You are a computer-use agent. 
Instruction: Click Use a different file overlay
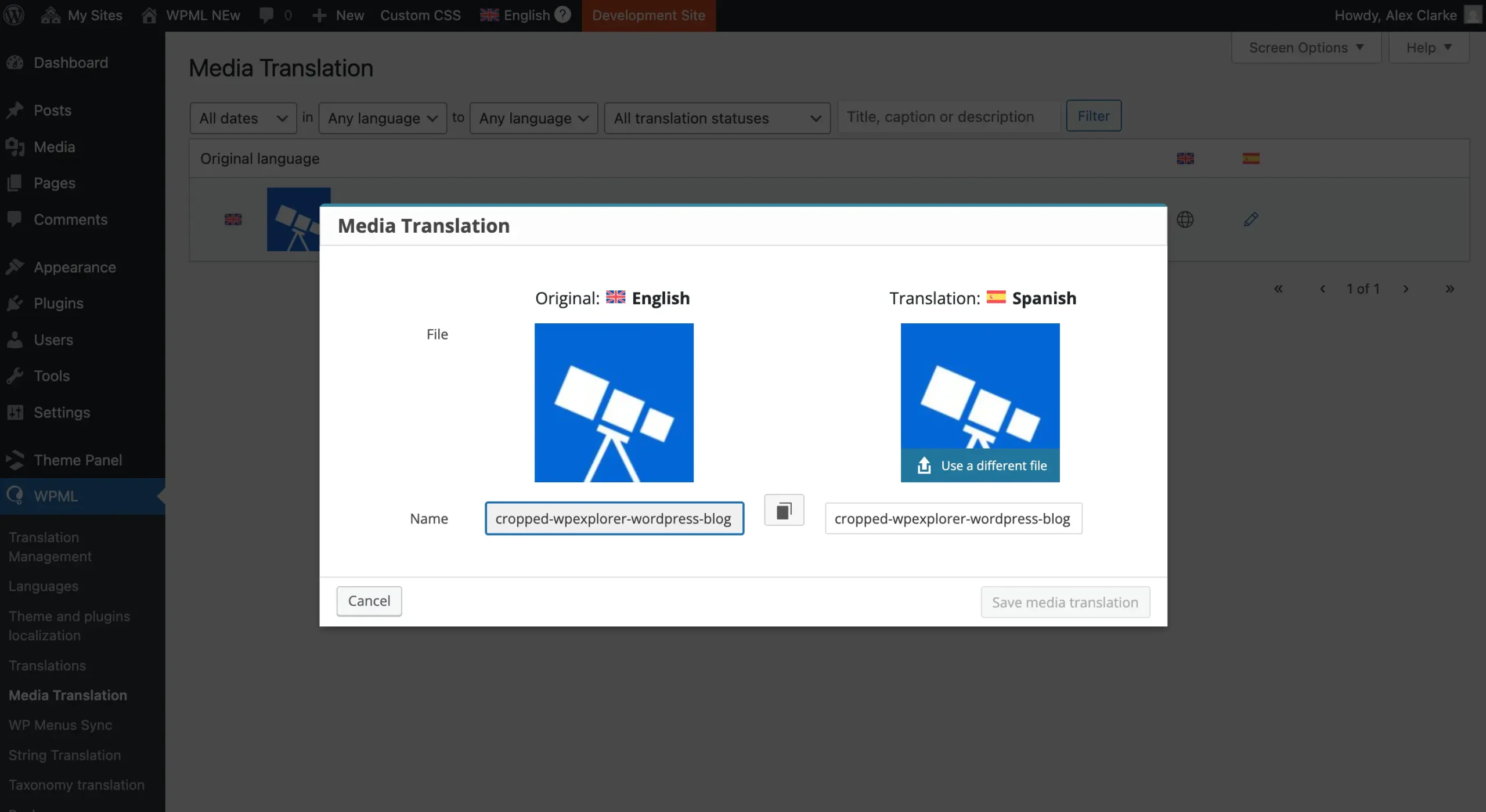[x=980, y=465]
